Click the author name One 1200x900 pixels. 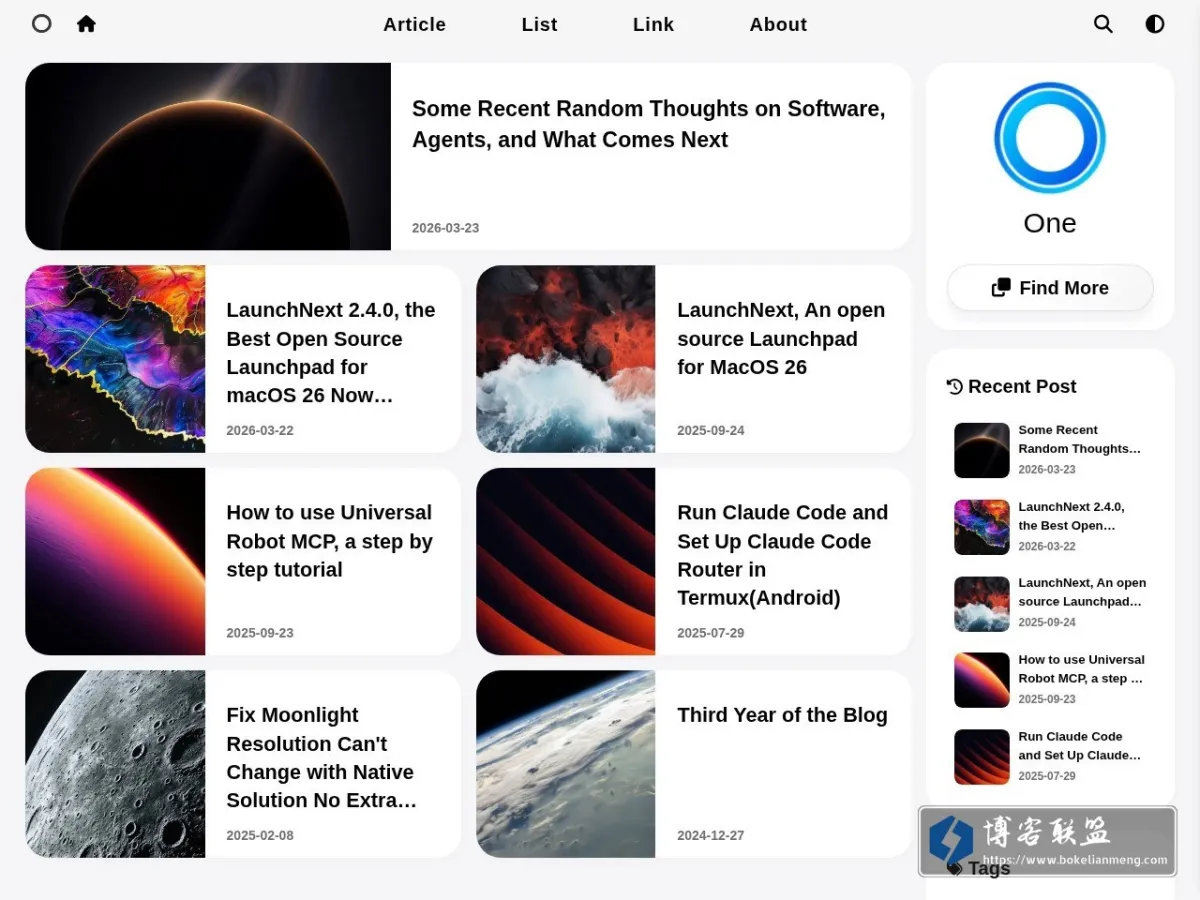point(1050,223)
